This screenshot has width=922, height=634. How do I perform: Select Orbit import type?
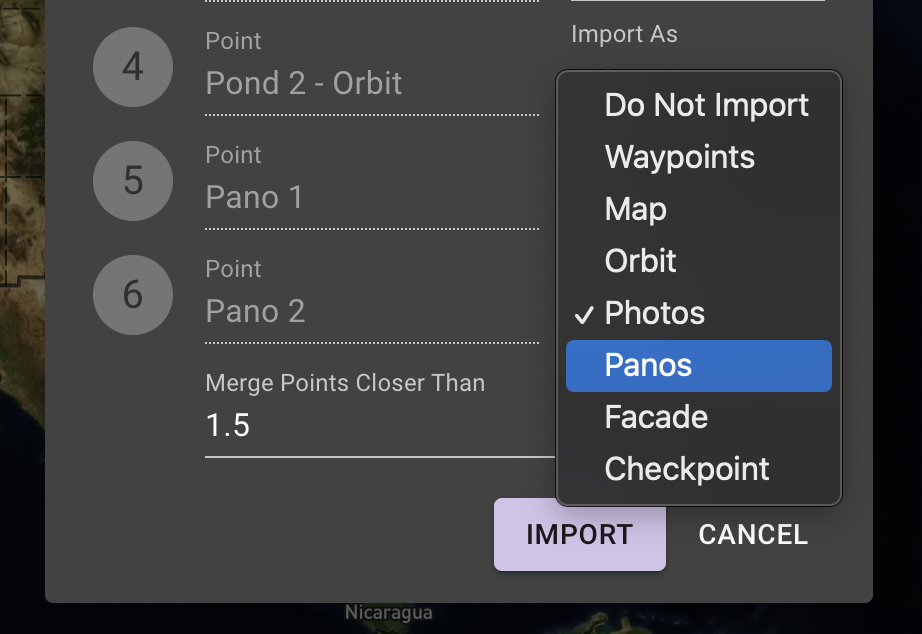point(699,261)
